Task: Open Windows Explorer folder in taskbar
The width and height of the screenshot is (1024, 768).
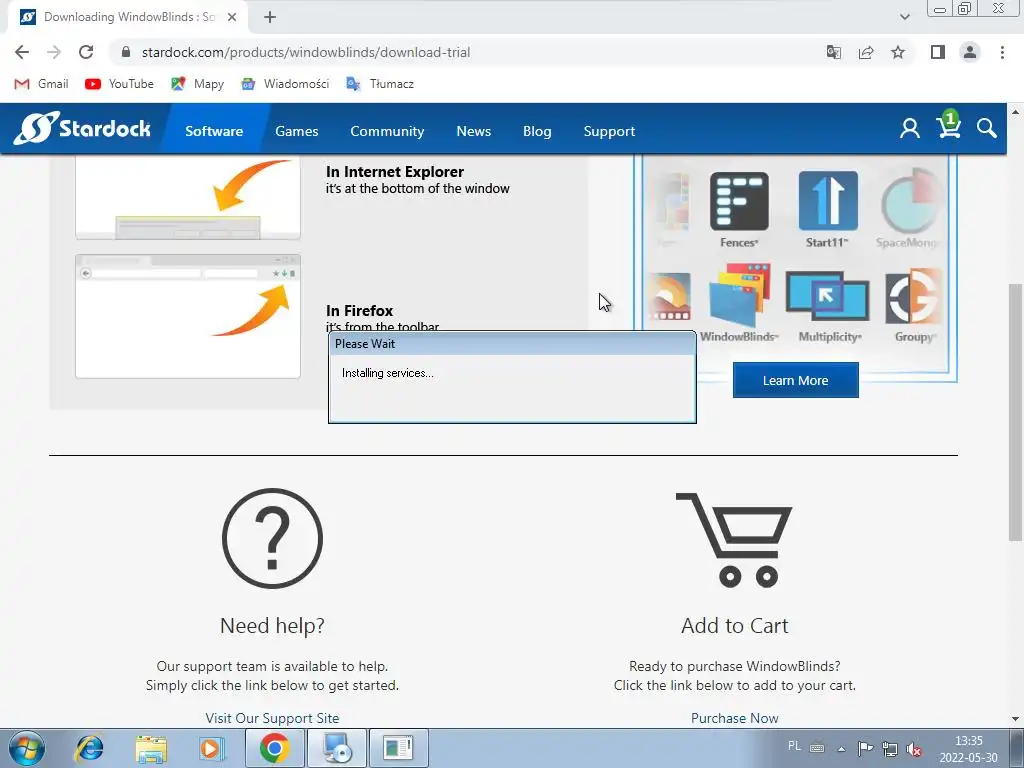Action: pyautogui.click(x=151, y=748)
